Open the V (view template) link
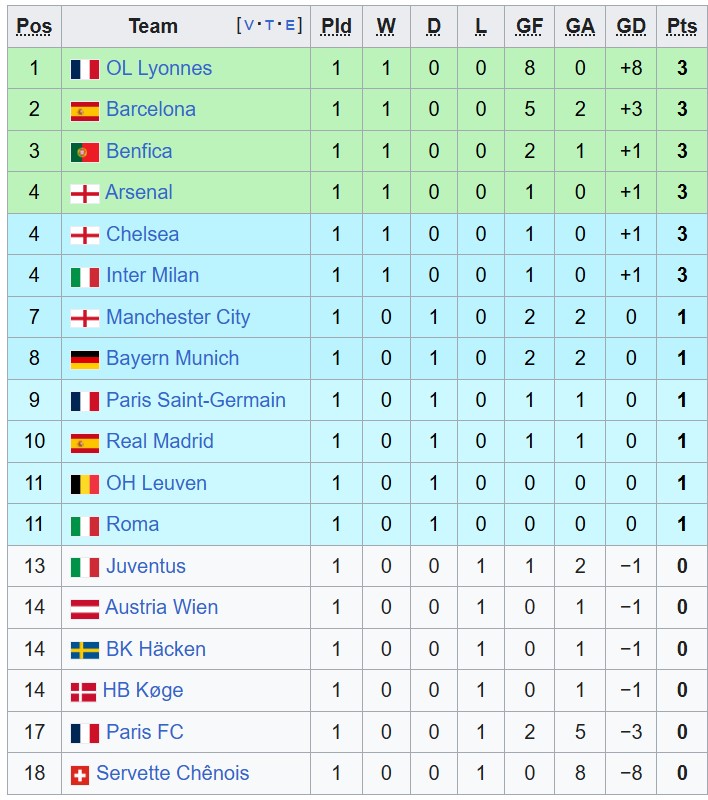The height and width of the screenshot is (800, 708). (249, 25)
